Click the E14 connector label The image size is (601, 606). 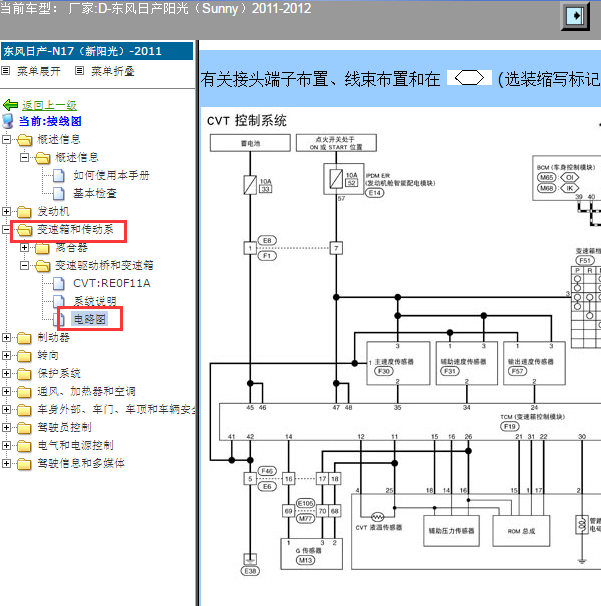click(375, 192)
